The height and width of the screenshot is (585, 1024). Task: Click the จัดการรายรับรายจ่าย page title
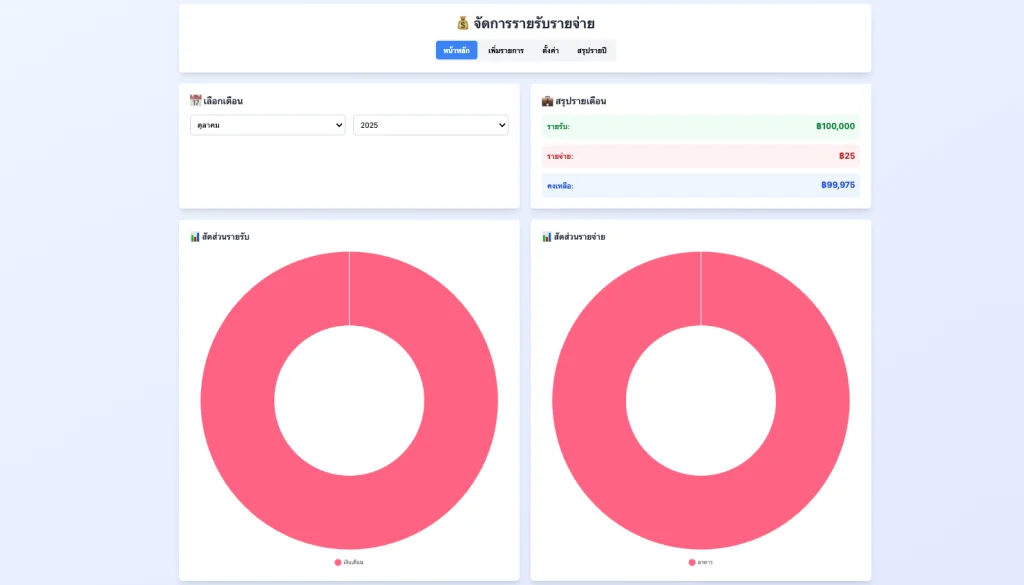coord(534,23)
